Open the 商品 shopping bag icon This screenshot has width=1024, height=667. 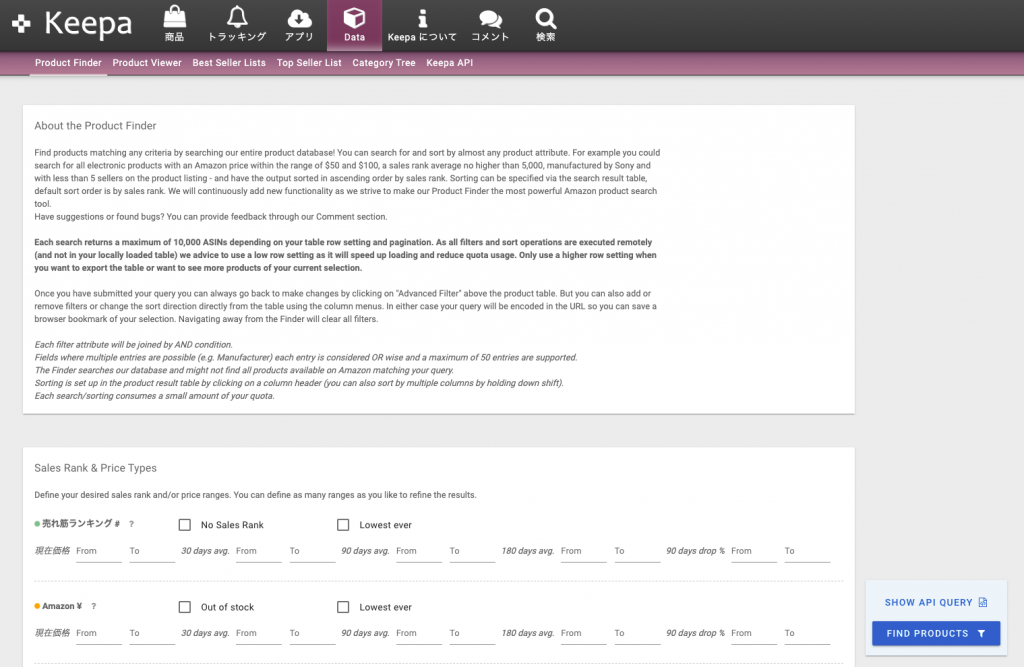174,19
